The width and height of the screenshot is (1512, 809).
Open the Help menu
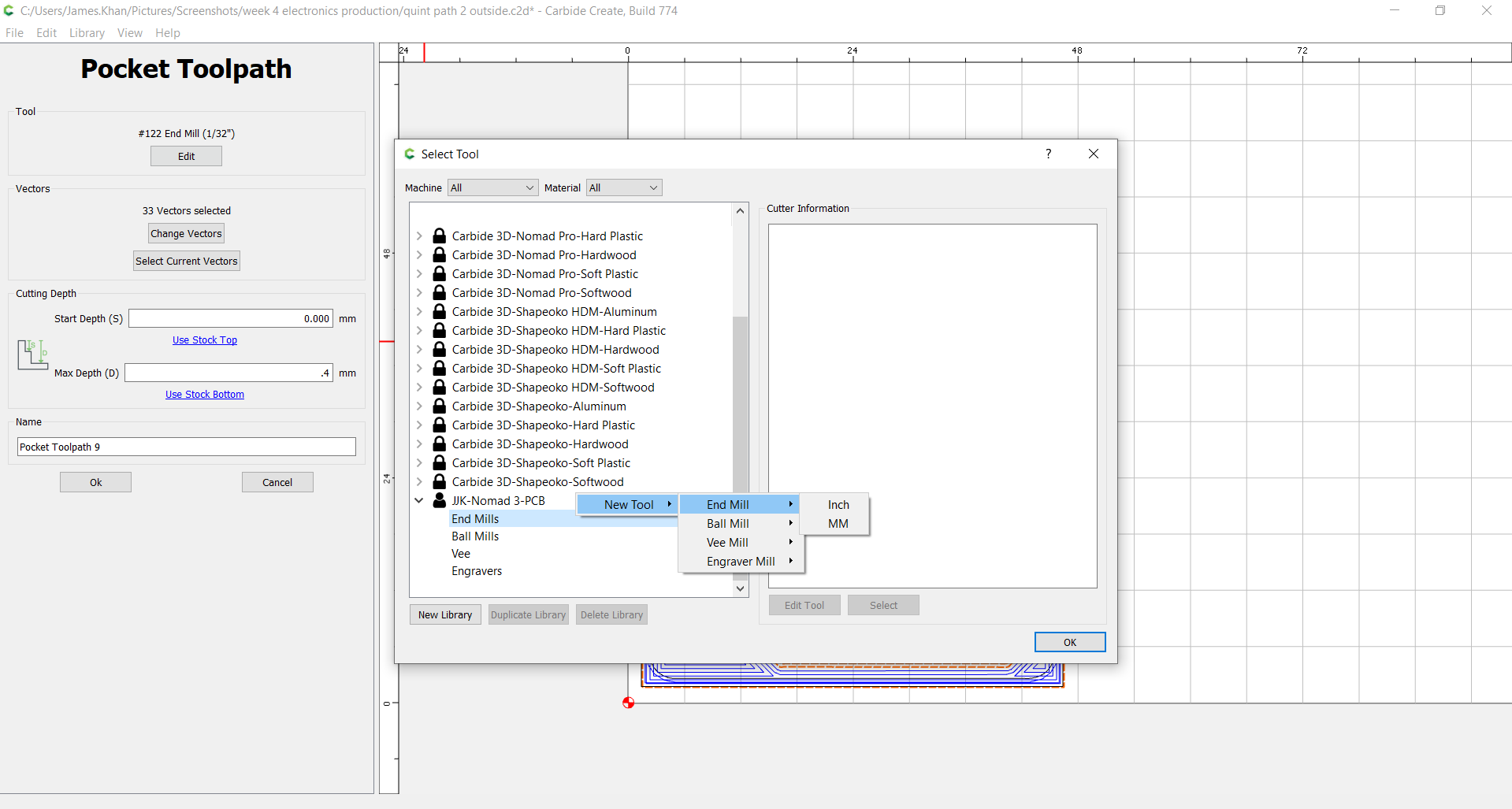coord(168,32)
